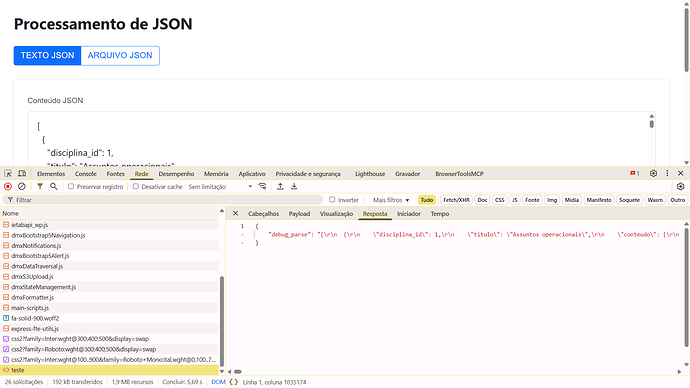Screen dimensions: 690x388
Task: Switch to the Console tab
Action: [85, 174]
